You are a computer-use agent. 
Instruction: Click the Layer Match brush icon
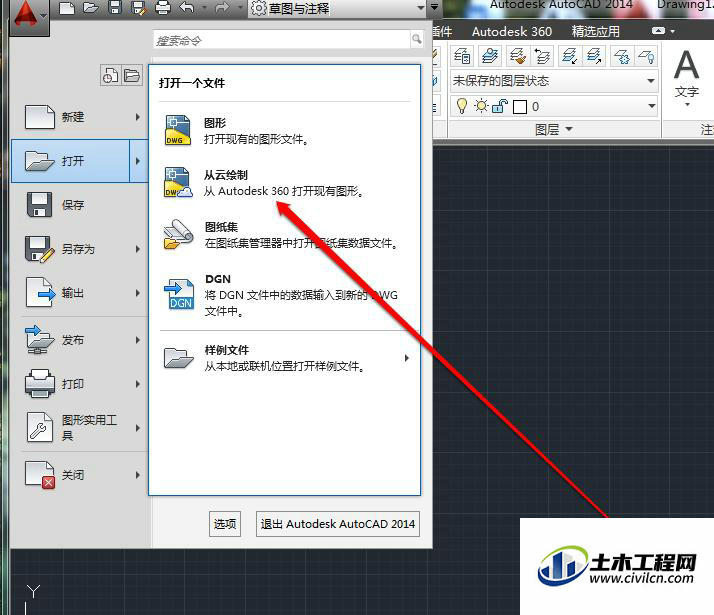(518, 56)
